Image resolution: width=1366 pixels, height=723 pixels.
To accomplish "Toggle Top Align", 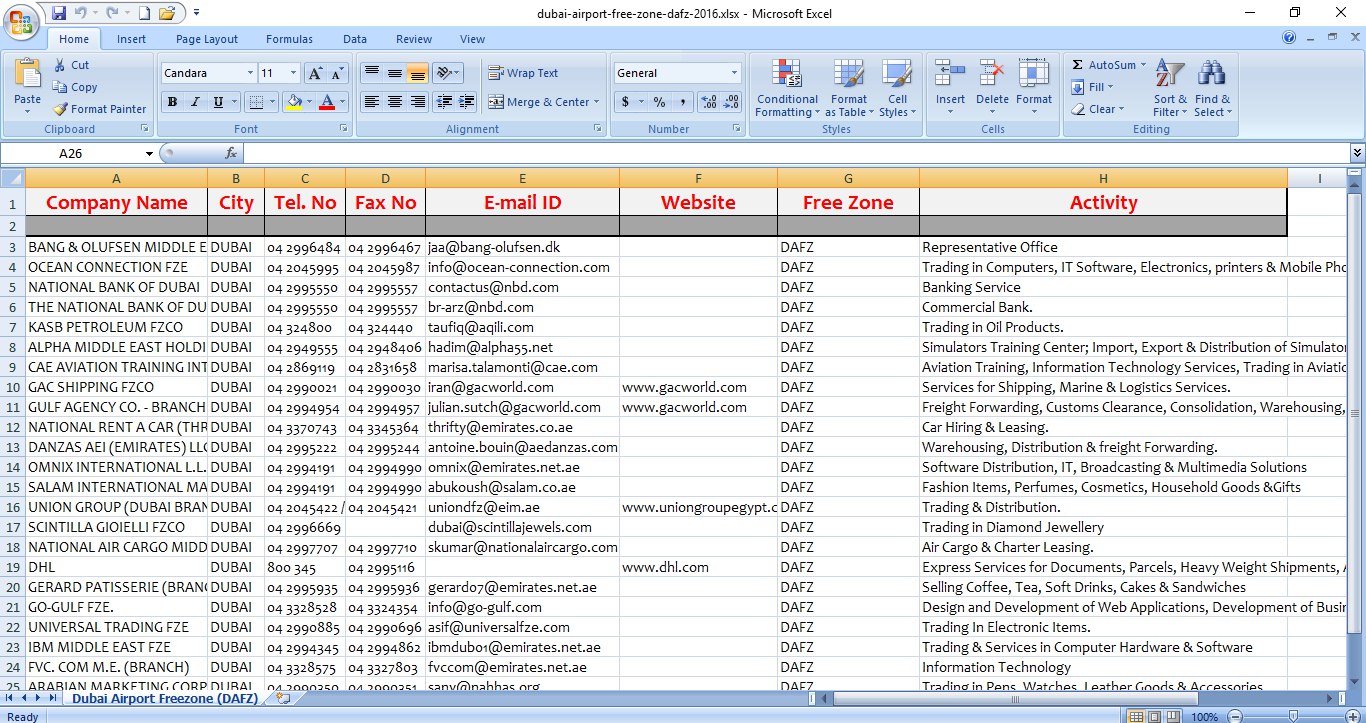I will point(371,73).
